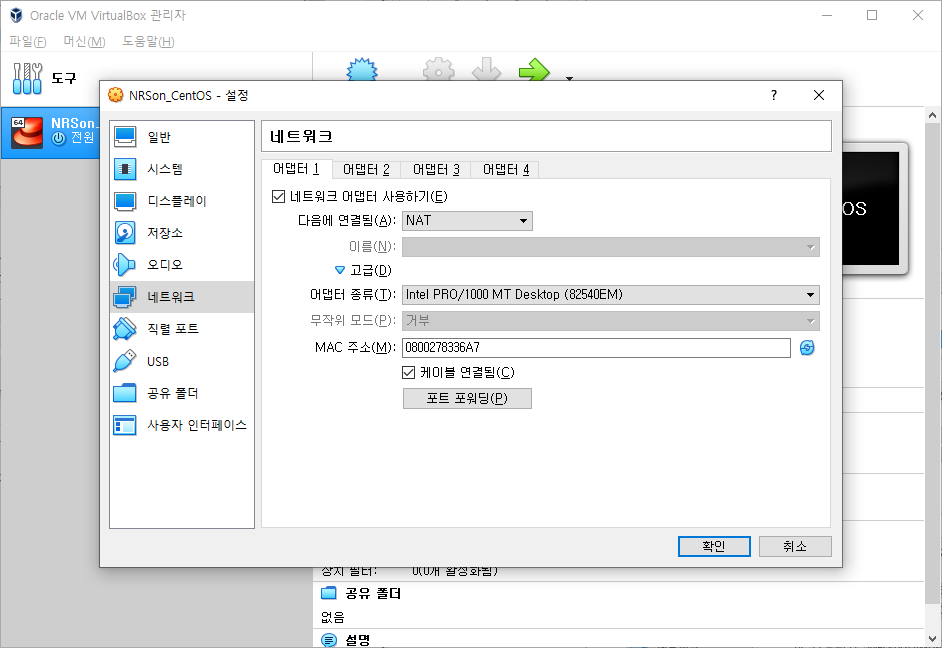942x648 pixels.
Task: Click the settings dialog help question mark
Action: click(774, 95)
